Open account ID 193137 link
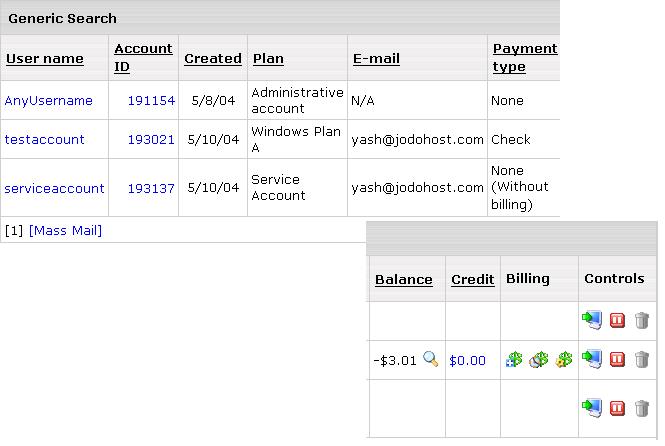The height and width of the screenshot is (446, 665). coord(151,188)
